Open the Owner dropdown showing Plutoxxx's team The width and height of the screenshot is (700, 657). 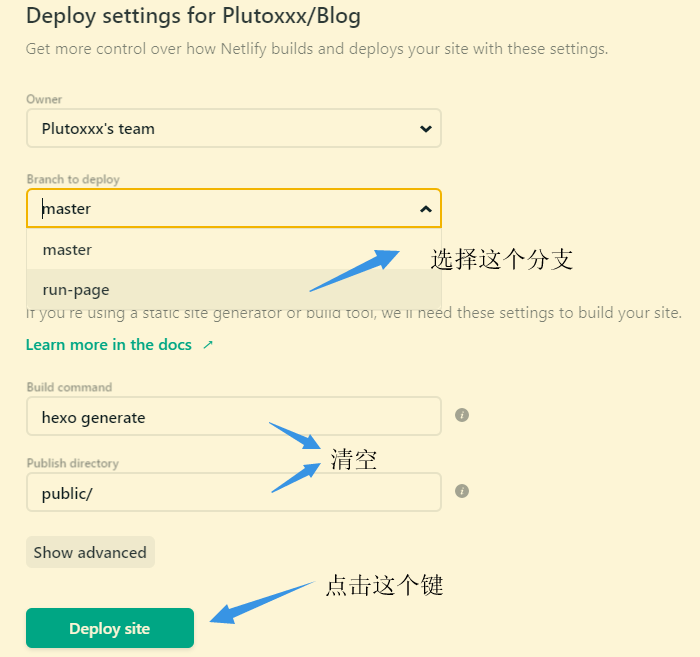pos(233,129)
